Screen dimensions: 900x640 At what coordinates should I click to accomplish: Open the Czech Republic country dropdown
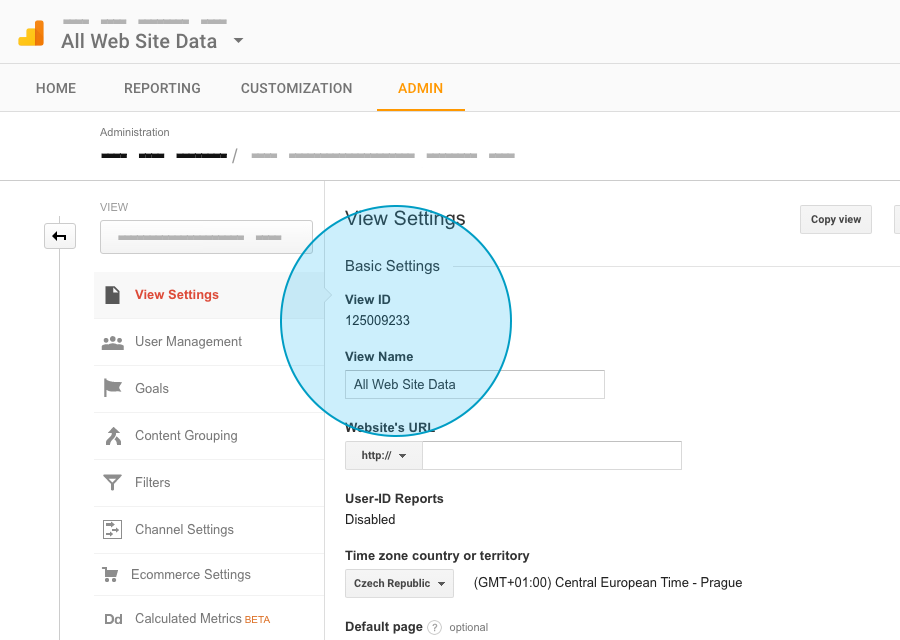coord(399,583)
